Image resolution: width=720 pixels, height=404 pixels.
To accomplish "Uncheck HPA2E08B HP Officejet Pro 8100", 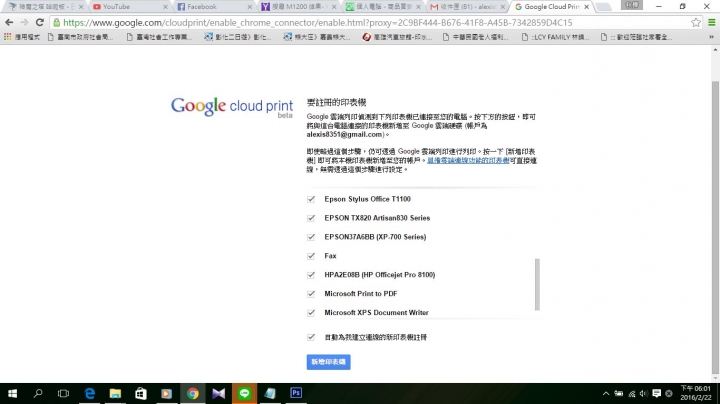I will (311, 275).
